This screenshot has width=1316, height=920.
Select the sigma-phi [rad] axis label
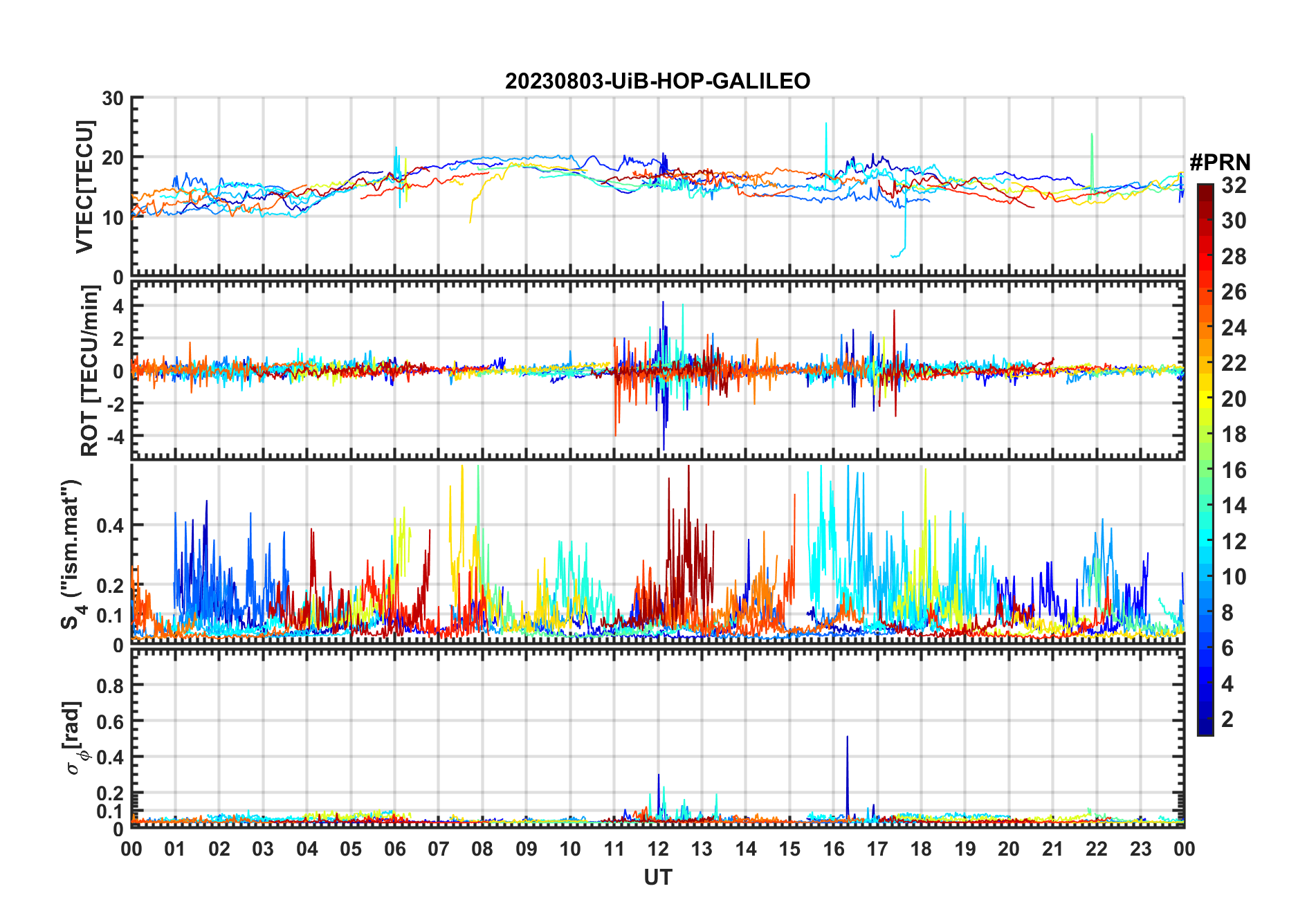click(73, 737)
